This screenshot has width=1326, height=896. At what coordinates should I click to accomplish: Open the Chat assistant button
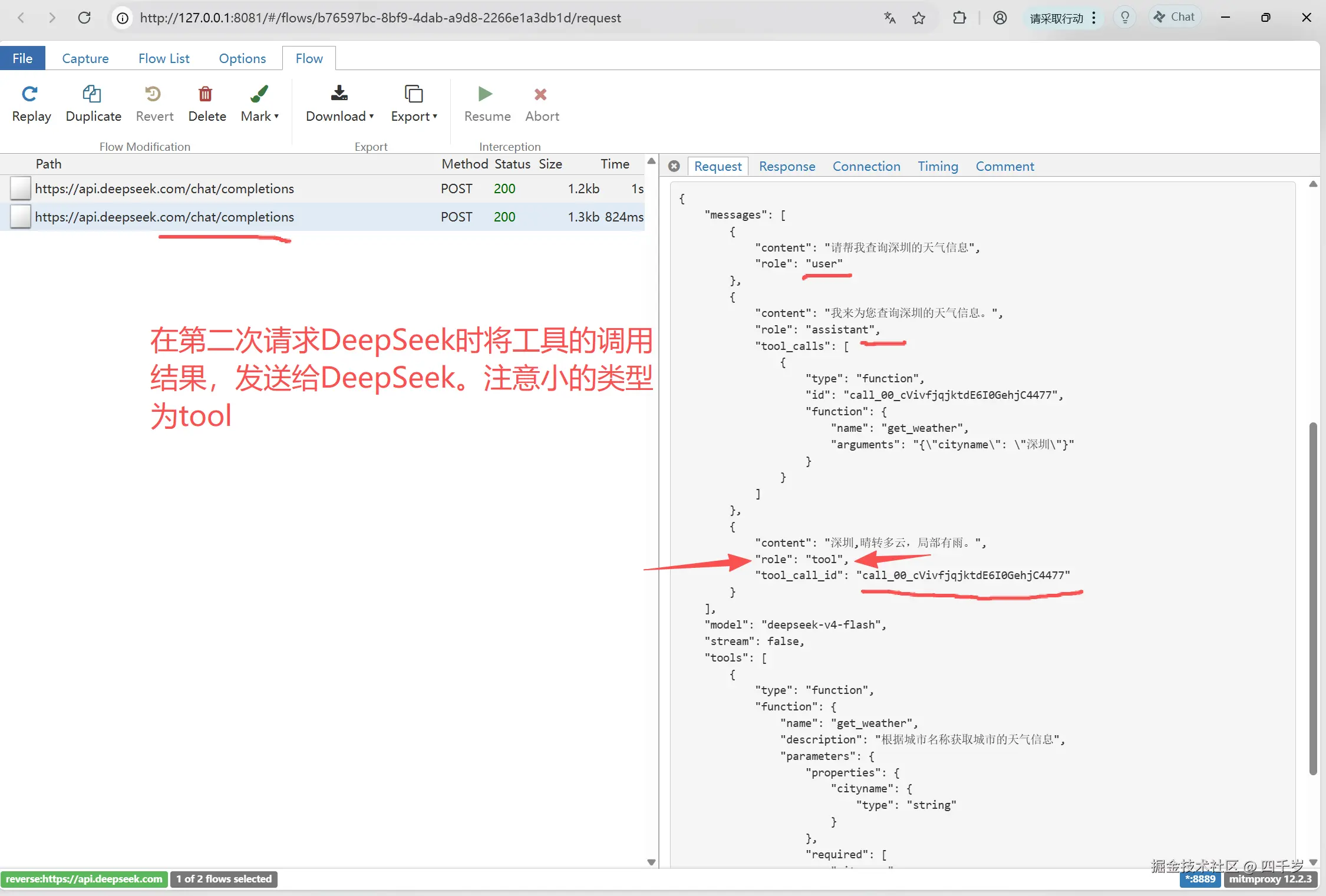click(1175, 17)
